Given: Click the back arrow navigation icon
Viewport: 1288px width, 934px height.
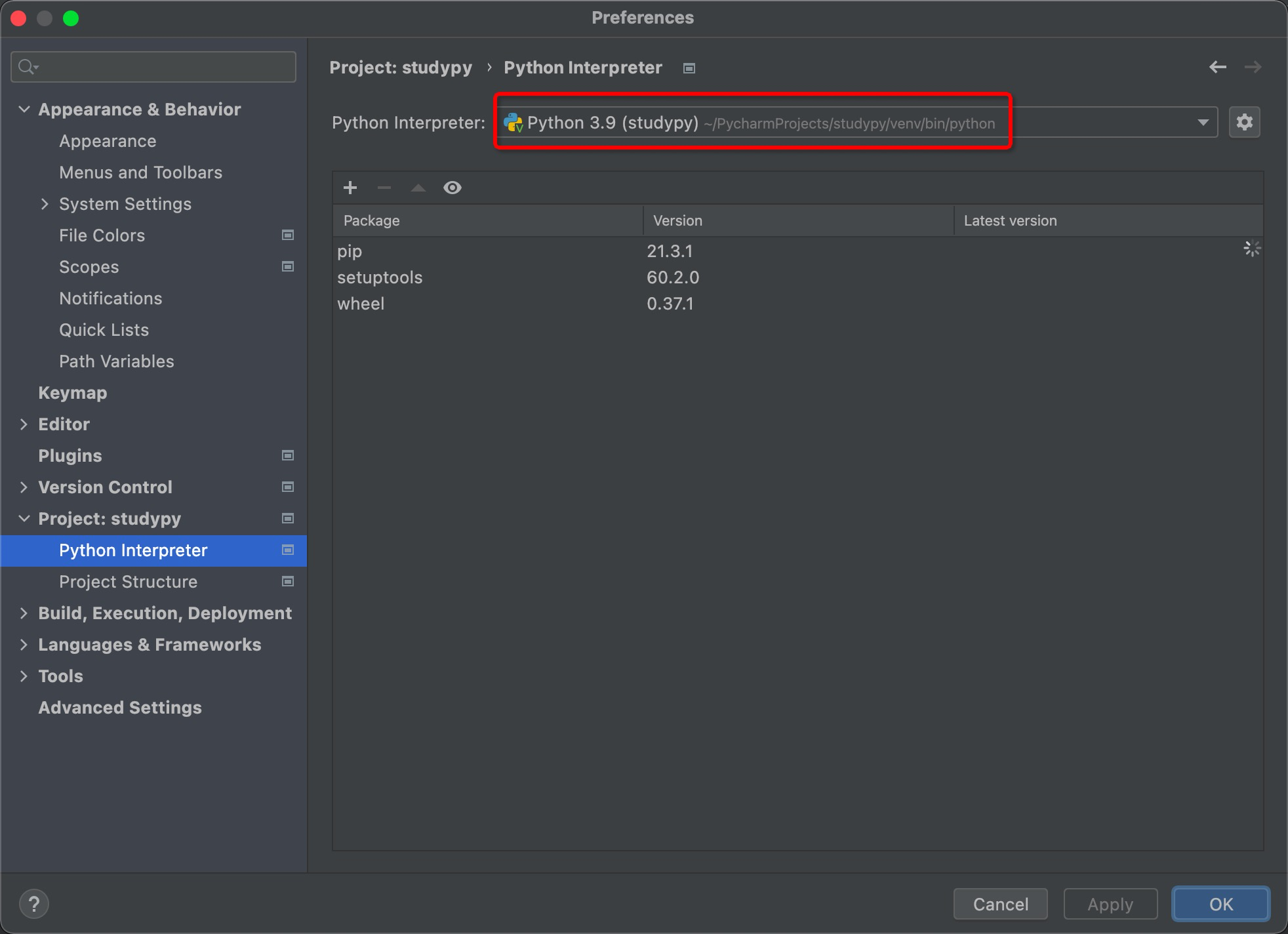Looking at the screenshot, I should coord(1218,67).
